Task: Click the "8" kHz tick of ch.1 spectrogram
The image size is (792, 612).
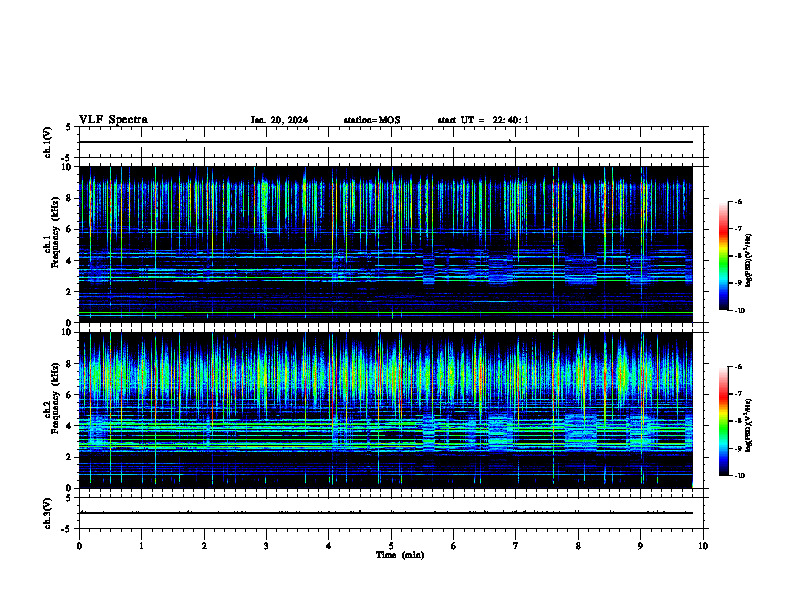Action: [x=70, y=198]
